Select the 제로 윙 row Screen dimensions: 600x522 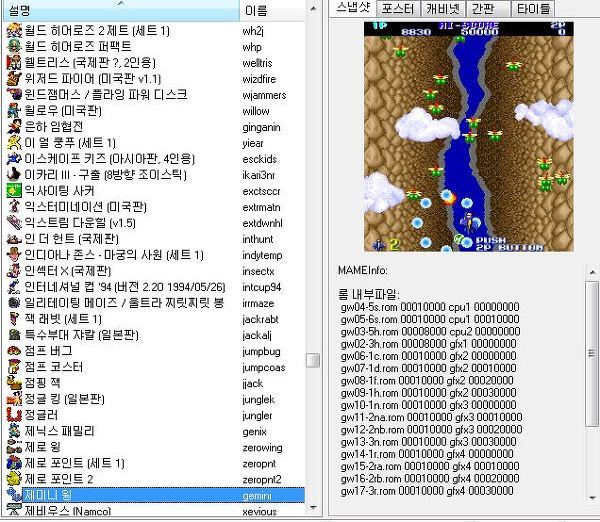pos(155,447)
